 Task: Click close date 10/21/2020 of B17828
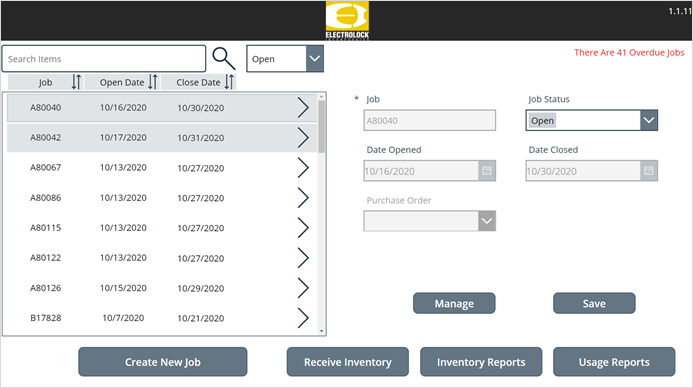click(201, 318)
